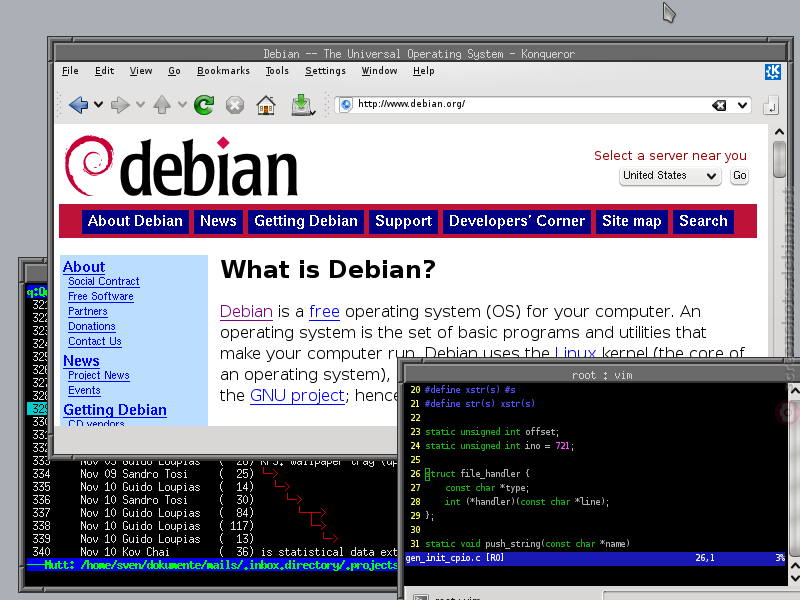Click the vim window scroll-down arrow
This screenshot has height=600, width=800.
pyautogui.click(x=794, y=579)
